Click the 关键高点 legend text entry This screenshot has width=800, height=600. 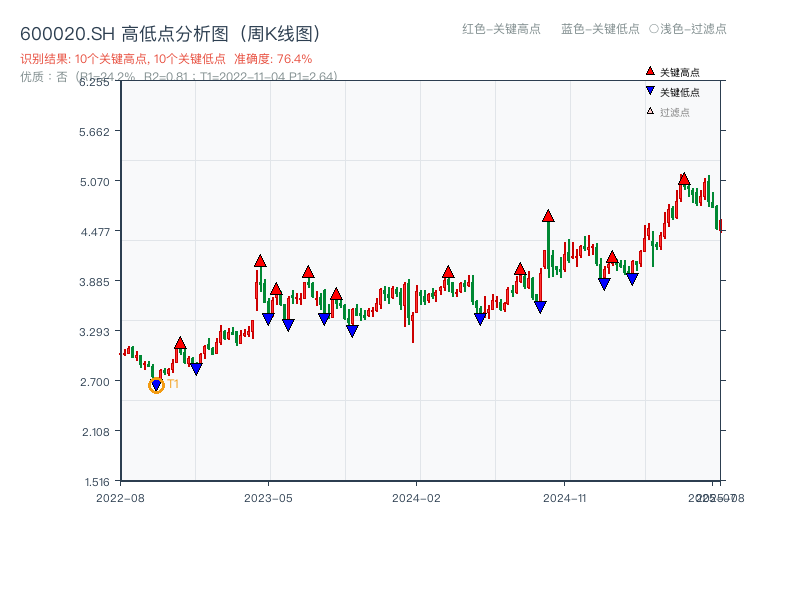pyautogui.click(x=680, y=72)
